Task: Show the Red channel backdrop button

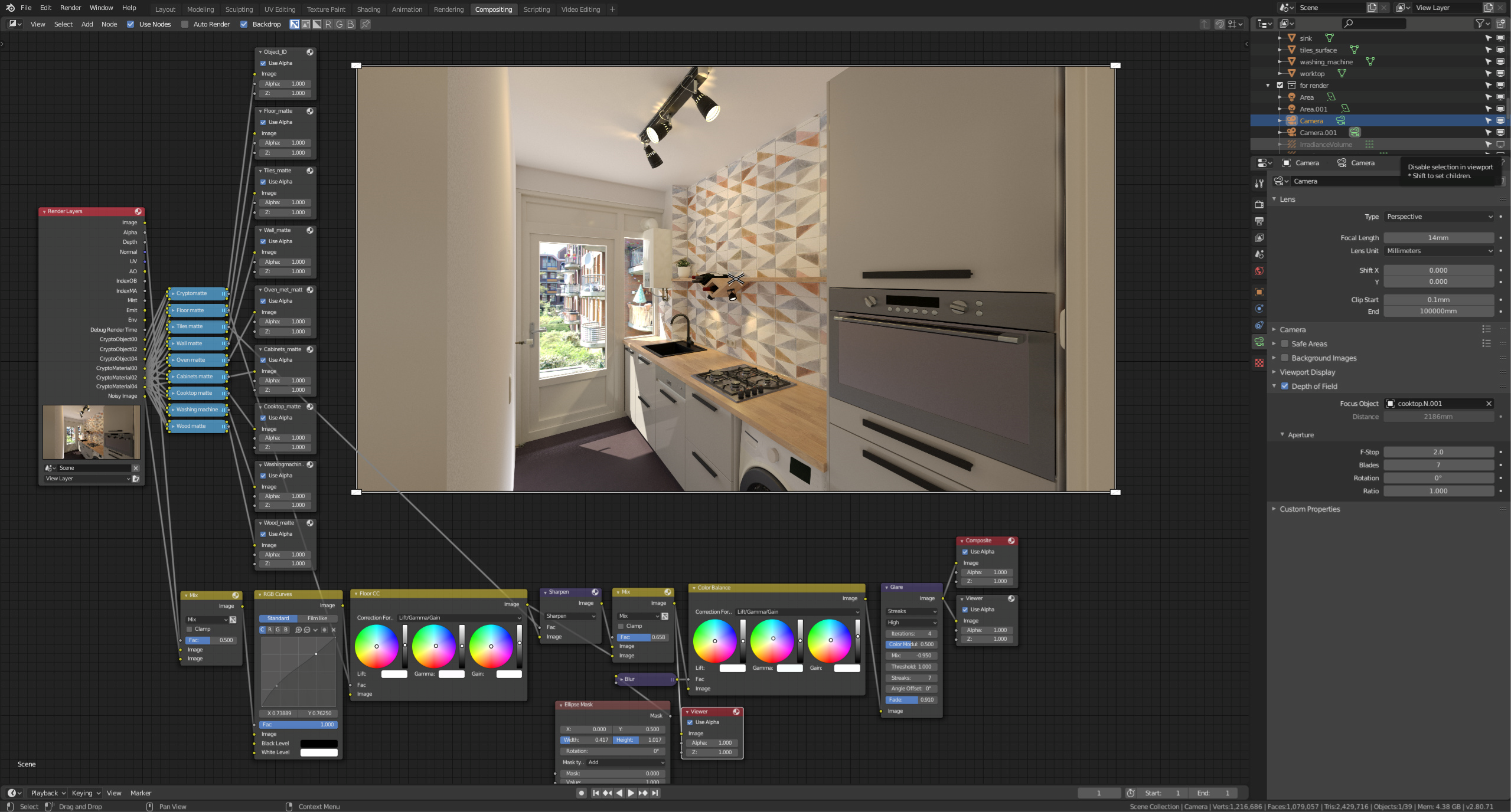Action: click(x=328, y=24)
